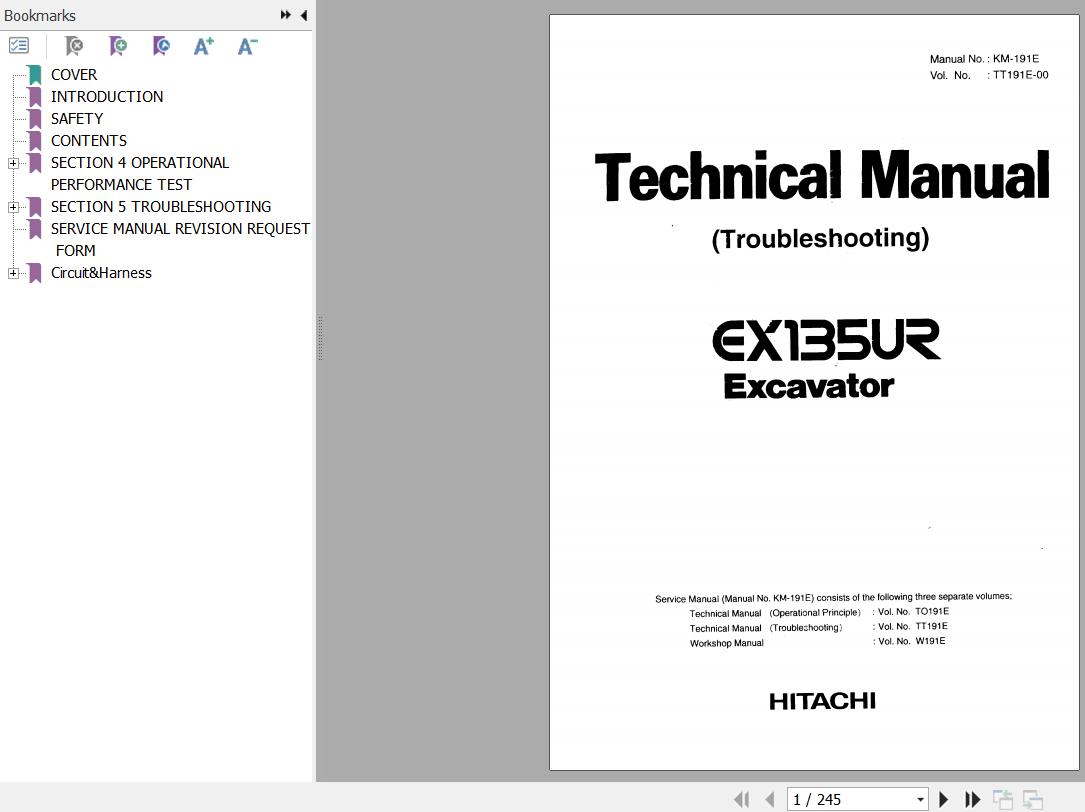Click the CONTENTS bookmark ribbon icon
Image resolution: width=1085 pixels, height=812 pixels.
click(x=35, y=141)
